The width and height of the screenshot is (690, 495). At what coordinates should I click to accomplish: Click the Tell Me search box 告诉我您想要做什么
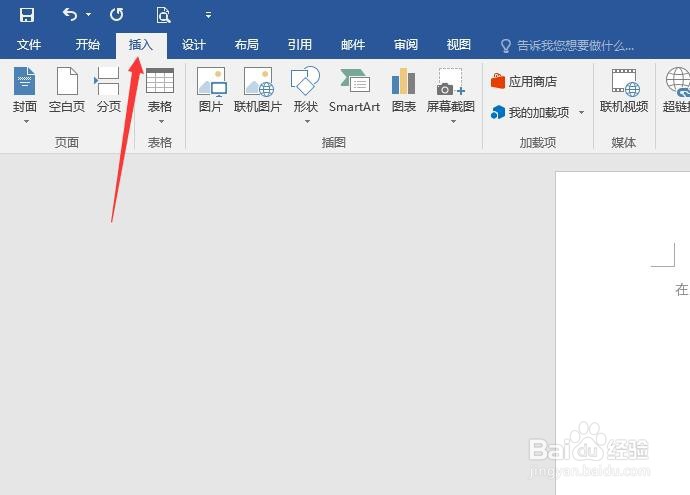pyautogui.click(x=568, y=45)
